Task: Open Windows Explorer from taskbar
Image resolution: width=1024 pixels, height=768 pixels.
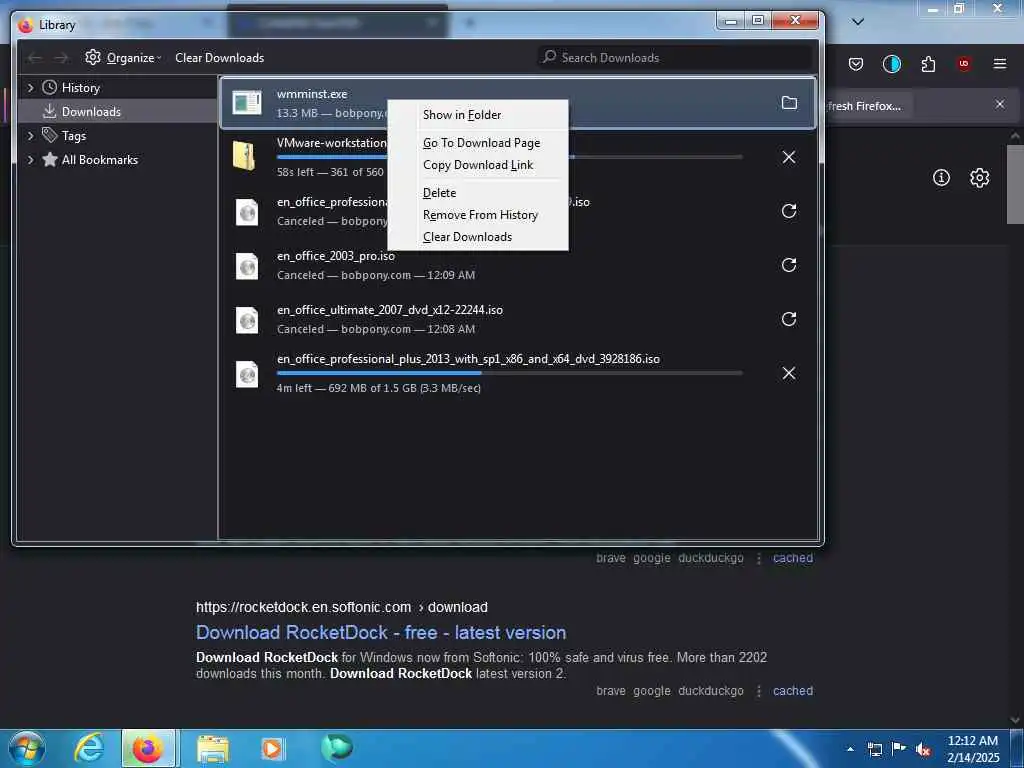Action: [212, 748]
